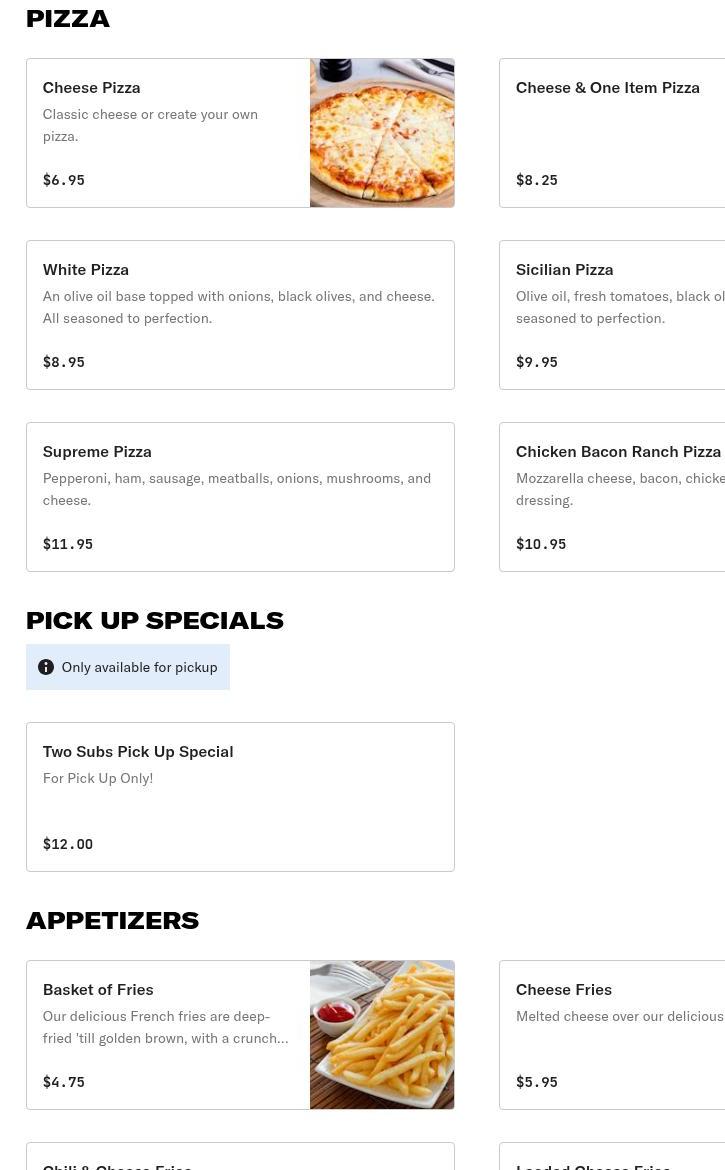The image size is (725, 1170).
Task: Open the Basket of Fries photo
Action: pyautogui.click(x=382, y=1035)
